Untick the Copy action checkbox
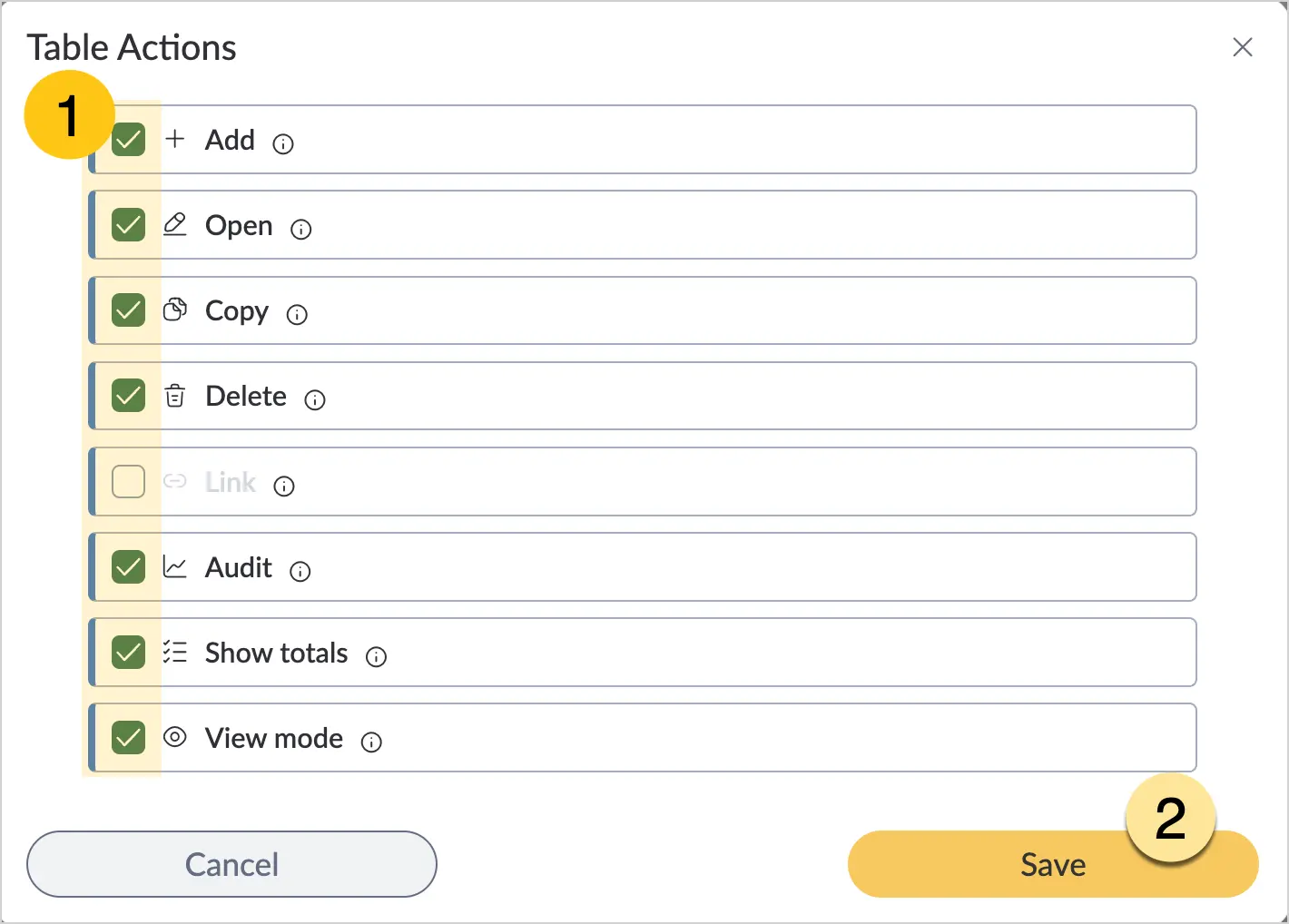 [x=128, y=310]
